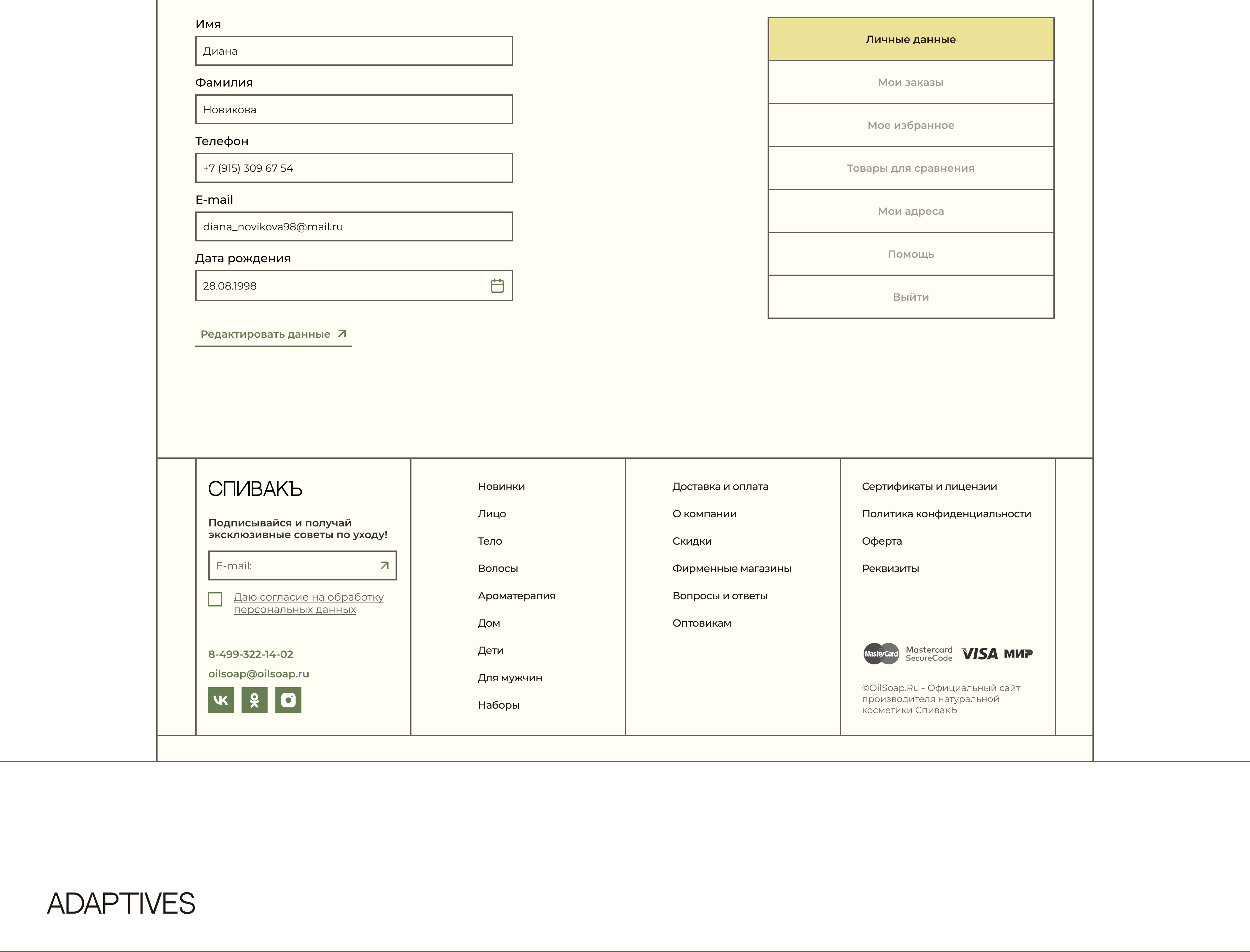Open the Instagram social icon
This screenshot has height=952, width=1250.
pyautogui.click(x=288, y=700)
